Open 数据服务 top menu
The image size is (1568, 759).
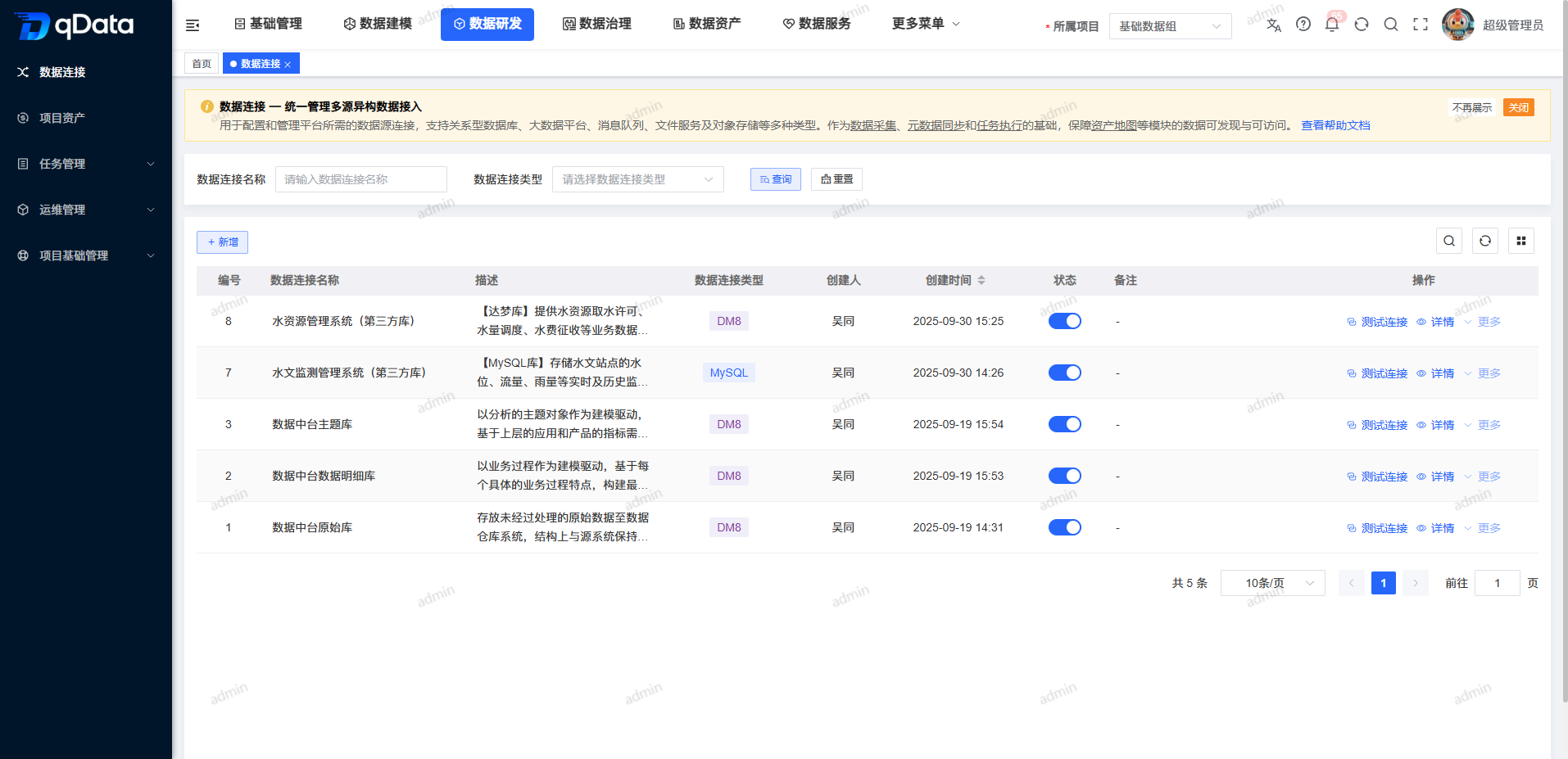pyautogui.click(x=817, y=24)
